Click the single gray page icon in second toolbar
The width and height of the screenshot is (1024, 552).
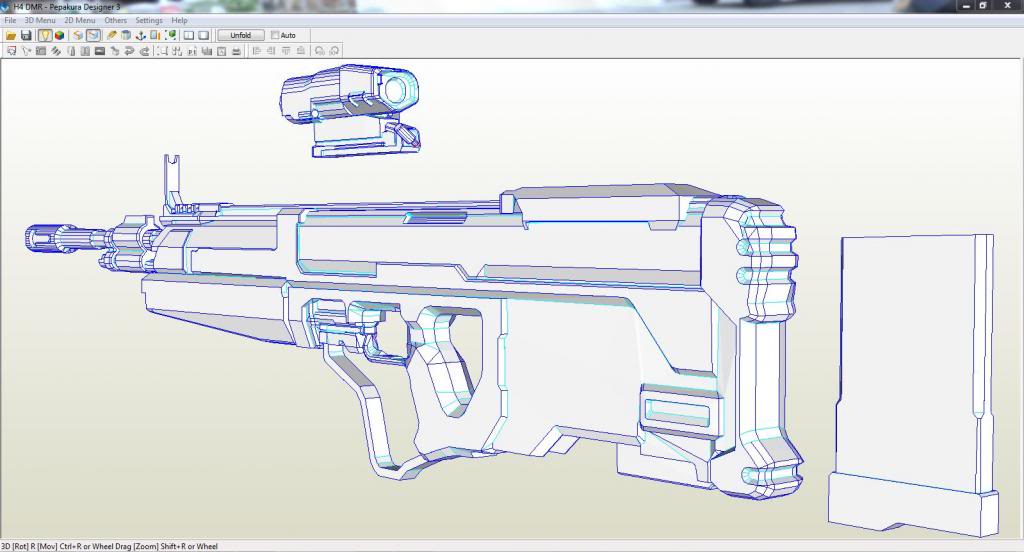(x=71, y=51)
